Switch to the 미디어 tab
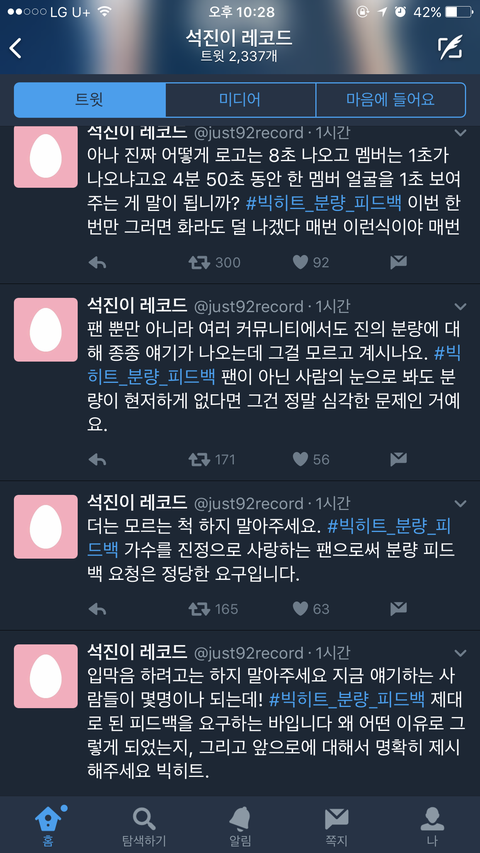 [x=240, y=100]
